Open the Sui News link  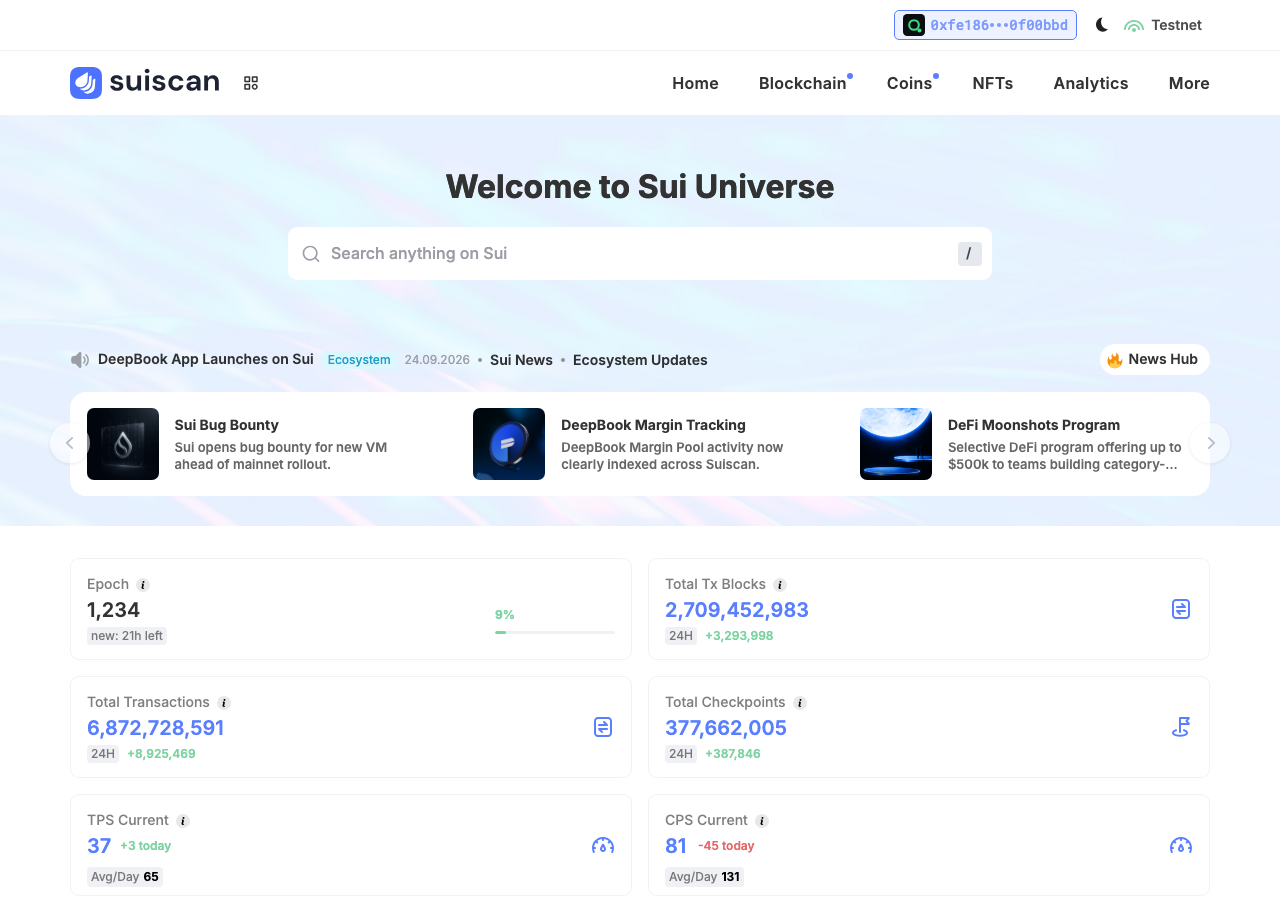(x=521, y=360)
